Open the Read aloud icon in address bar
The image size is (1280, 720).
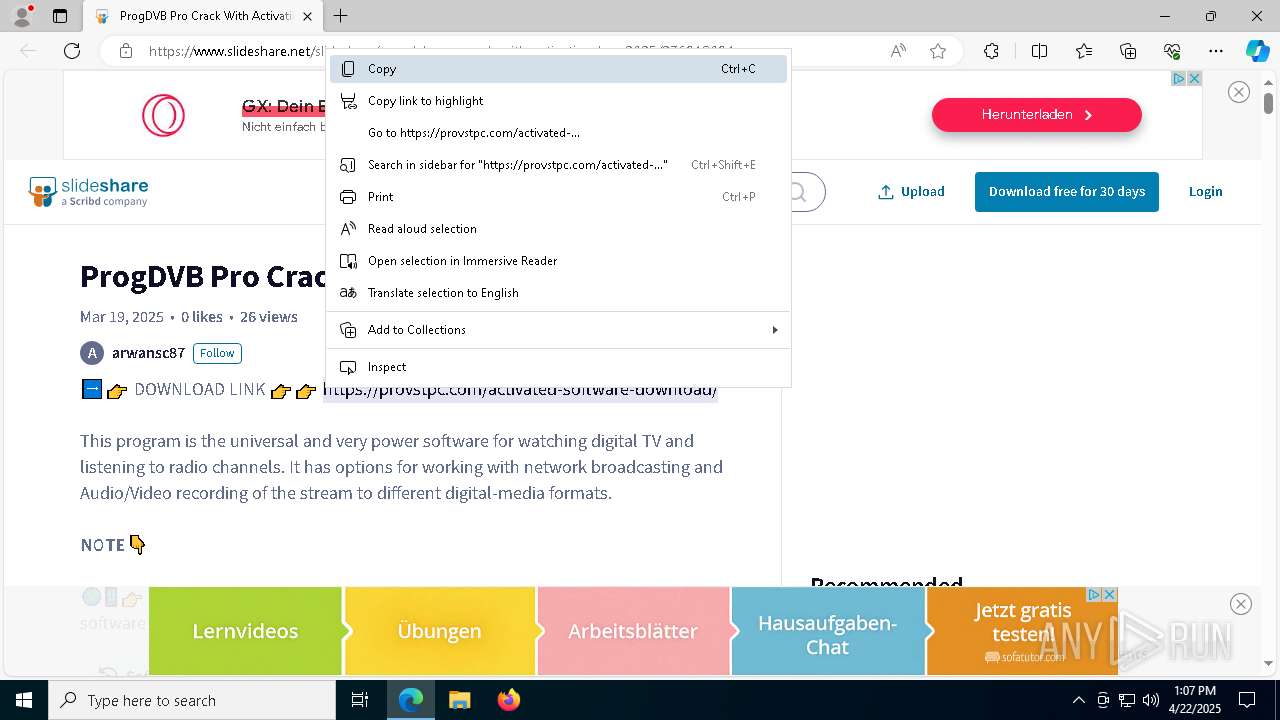pyautogui.click(x=898, y=51)
